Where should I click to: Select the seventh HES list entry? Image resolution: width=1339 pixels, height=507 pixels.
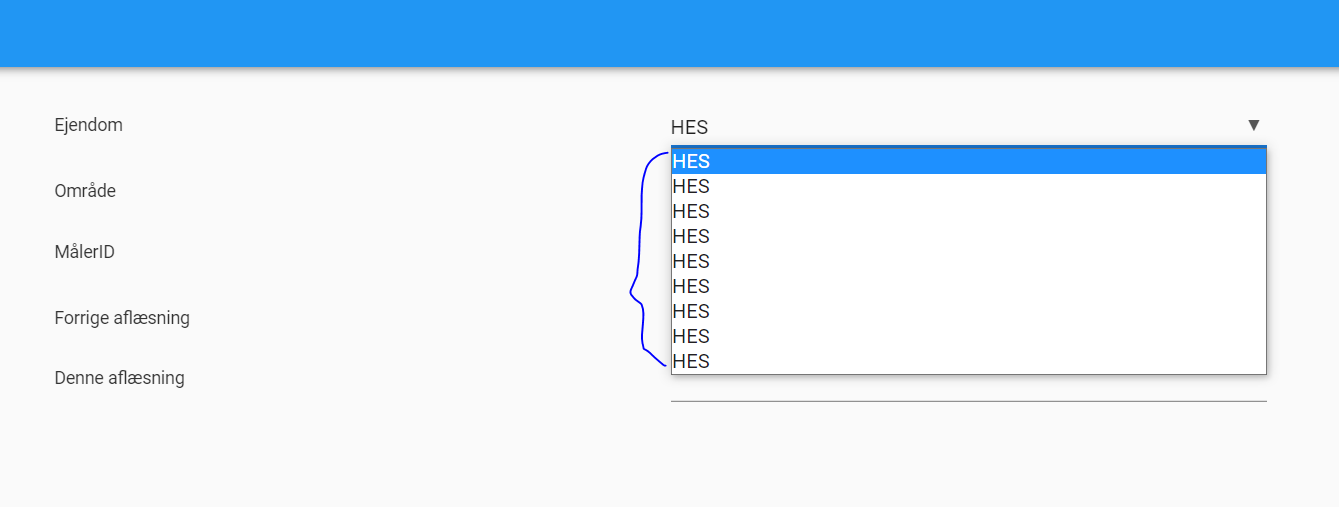click(x=968, y=311)
